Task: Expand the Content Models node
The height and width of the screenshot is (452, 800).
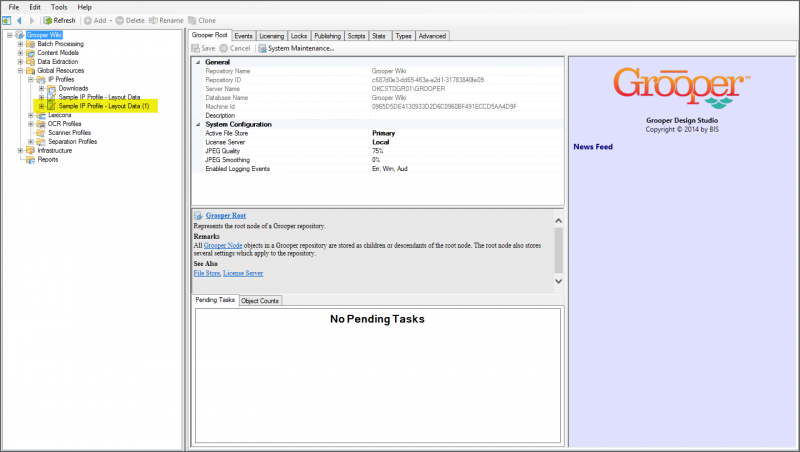Action: coord(20,53)
